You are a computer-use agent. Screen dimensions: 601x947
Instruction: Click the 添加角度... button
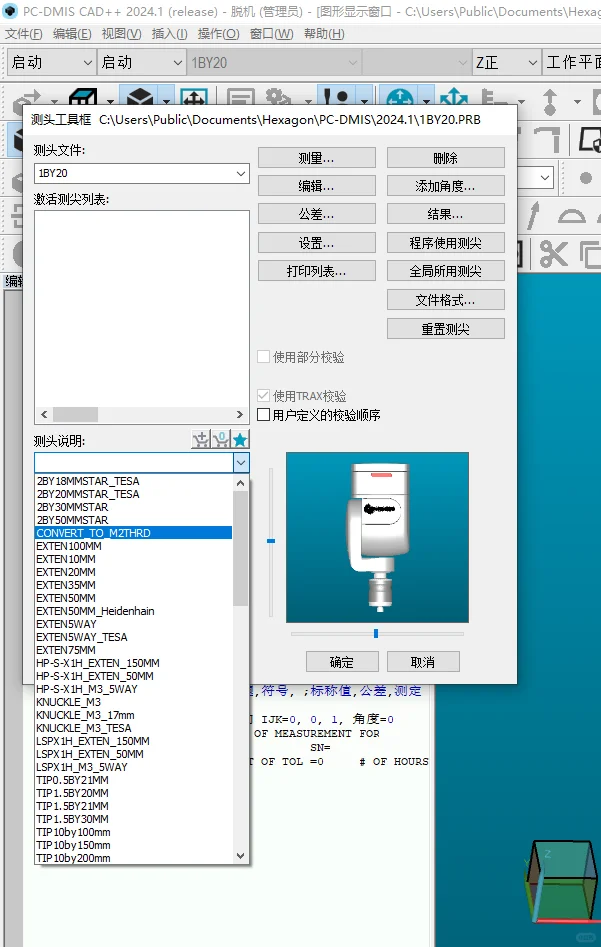click(446, 186)
